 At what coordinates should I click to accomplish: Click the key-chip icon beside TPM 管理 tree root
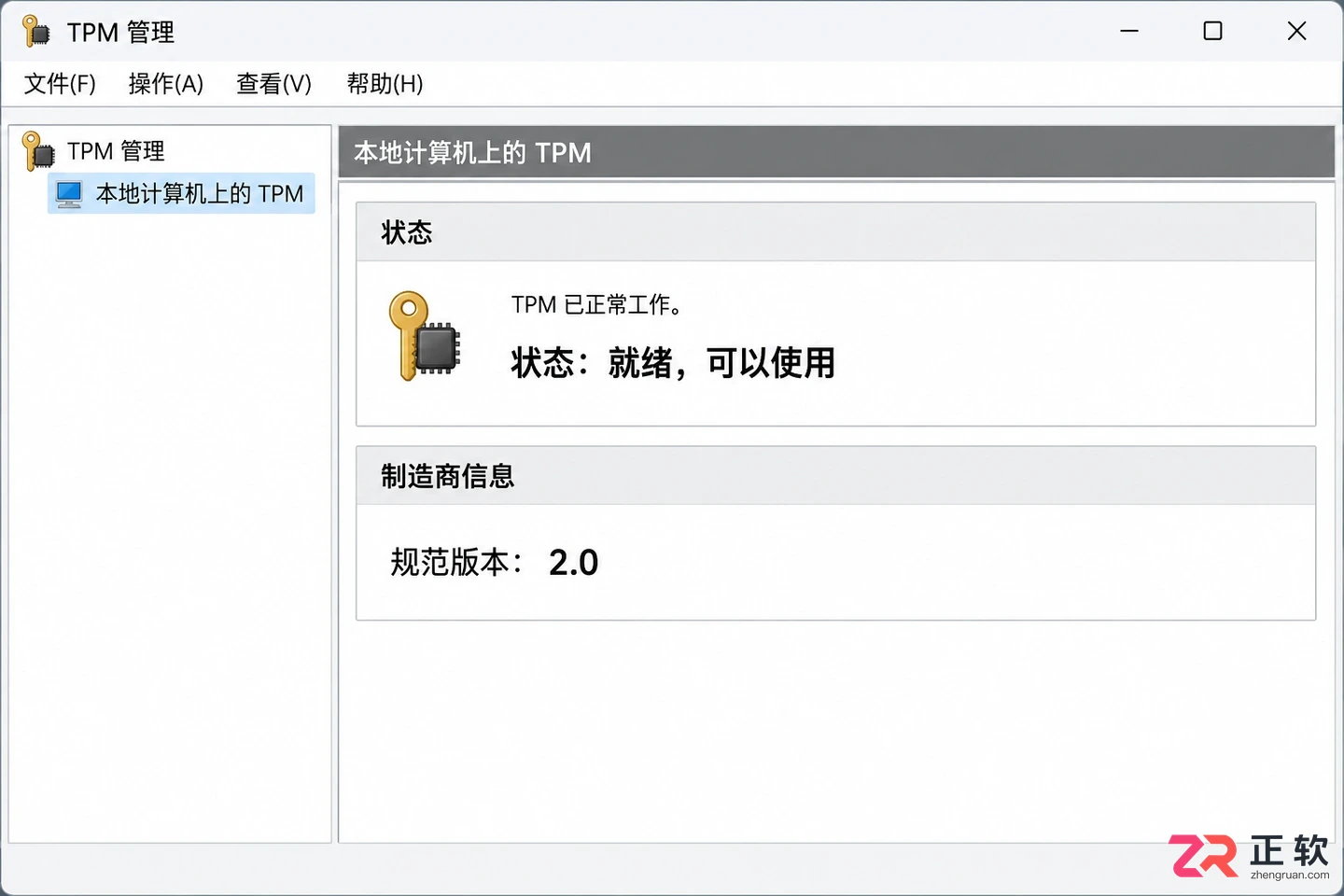click(38, 151)
